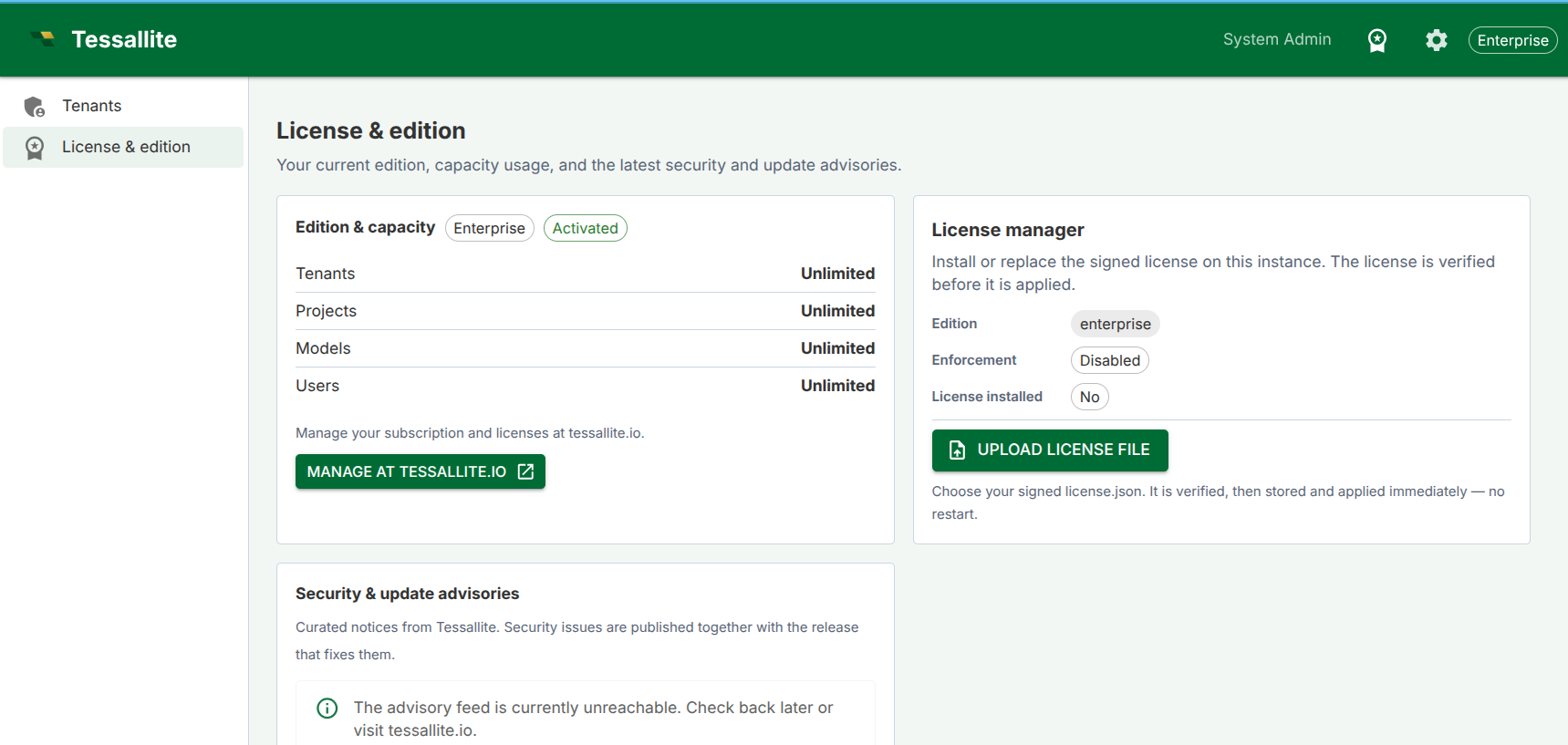Open Tenants in the sidebar
The width and height of the screenshot is (1568, 745).
123,106
